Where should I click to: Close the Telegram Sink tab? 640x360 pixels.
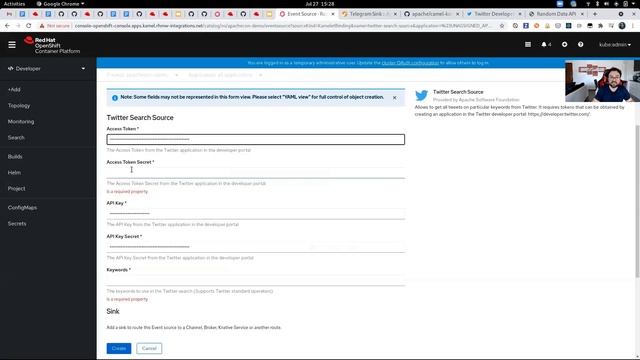point(395,14)
